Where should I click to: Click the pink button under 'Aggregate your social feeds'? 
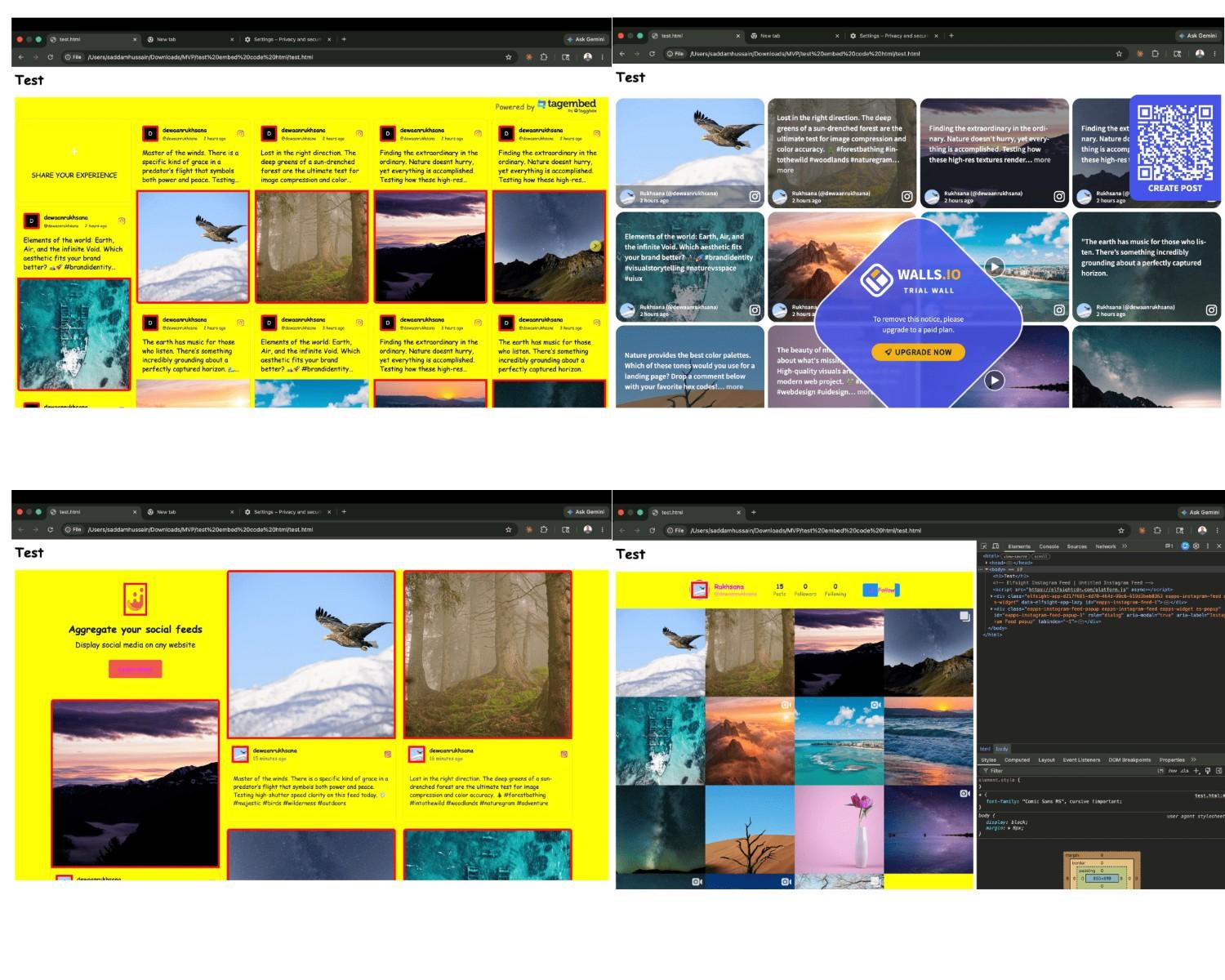pos(135,669)
